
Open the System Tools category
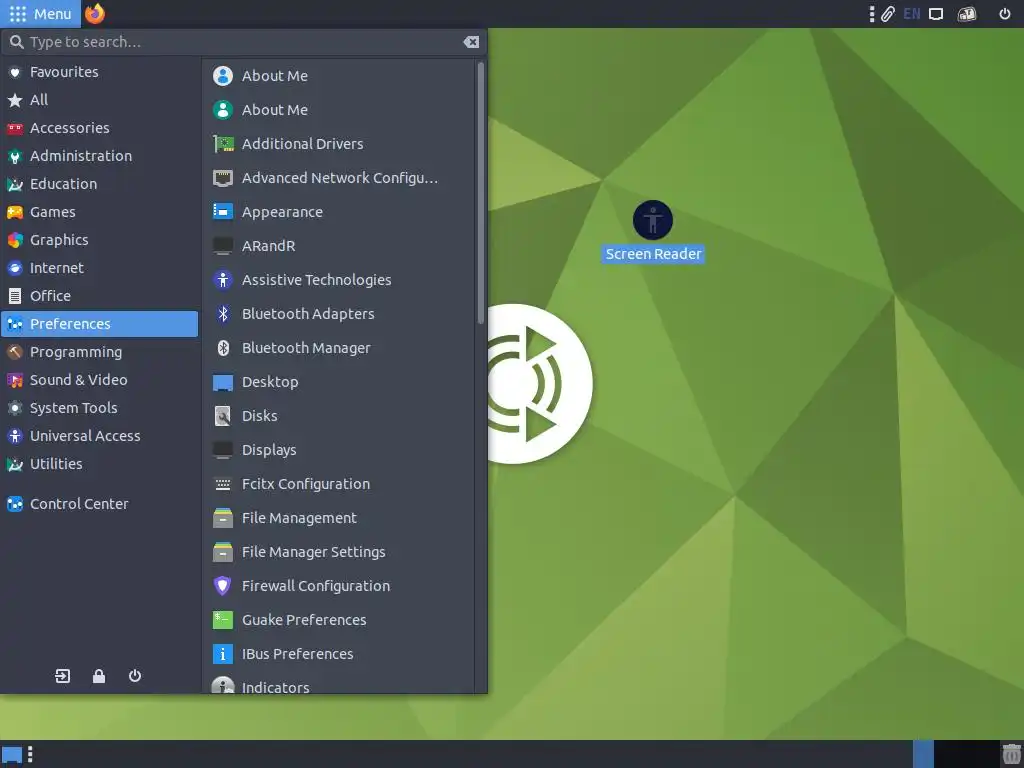(100, 408)
